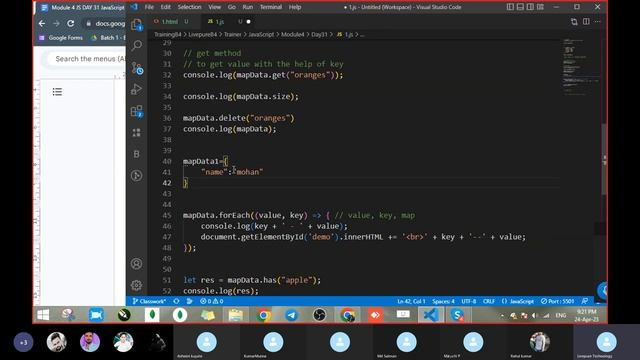
Task: Click the circular play icon in activity bar
Action: pos(137,176)
